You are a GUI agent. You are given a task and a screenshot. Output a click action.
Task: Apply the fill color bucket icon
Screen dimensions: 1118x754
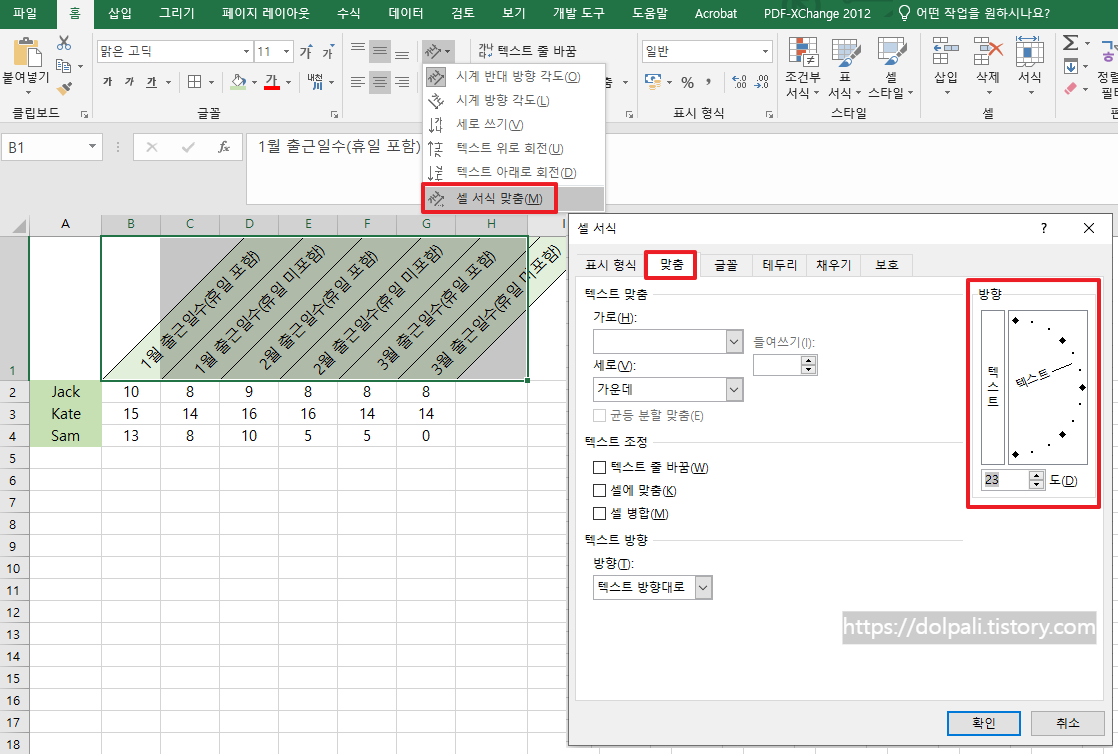[239, 82]
